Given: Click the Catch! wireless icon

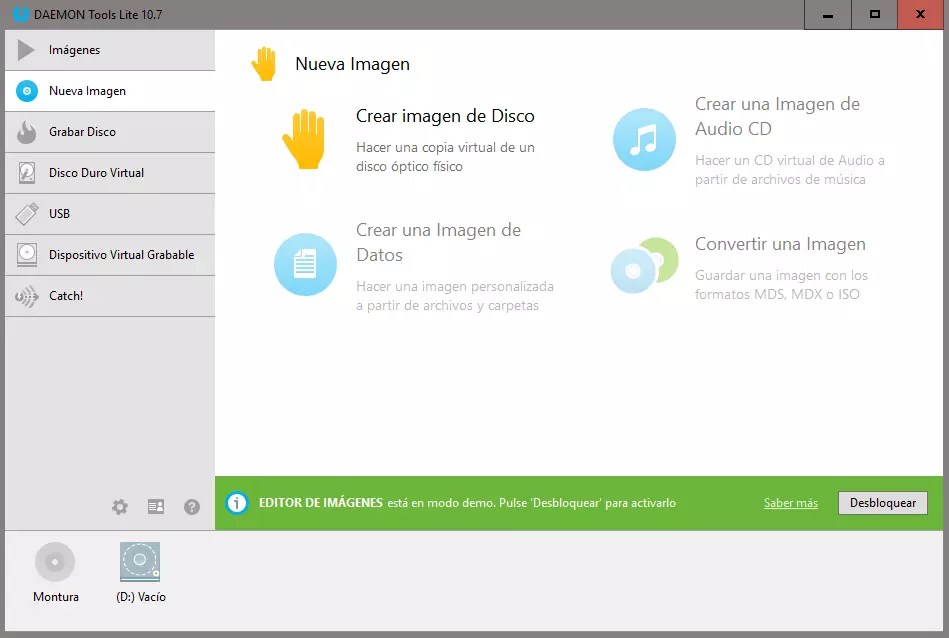Looking at the screenshot, I should tap(27, 296).
